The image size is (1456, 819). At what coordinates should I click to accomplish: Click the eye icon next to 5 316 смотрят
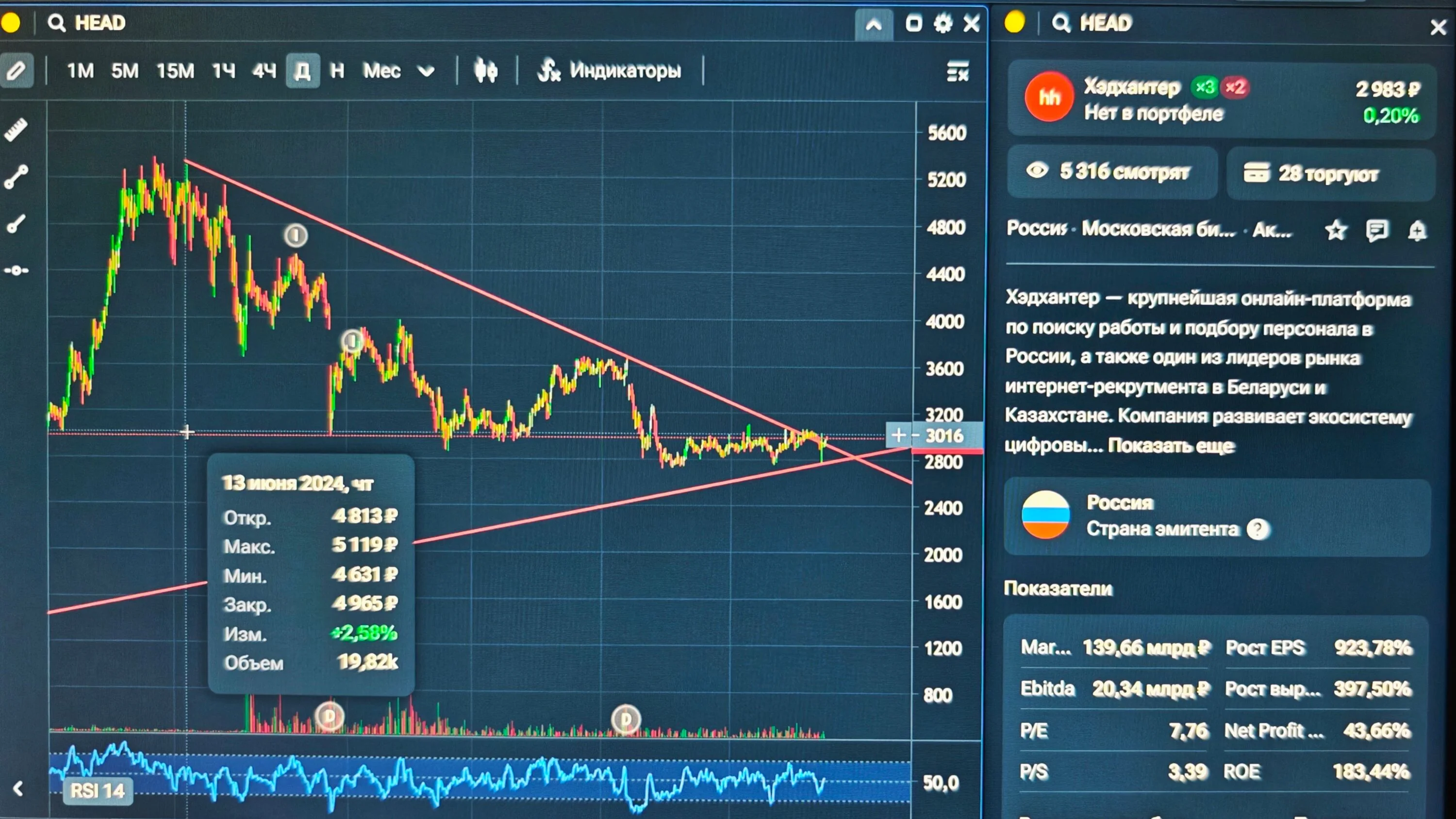1037,170
